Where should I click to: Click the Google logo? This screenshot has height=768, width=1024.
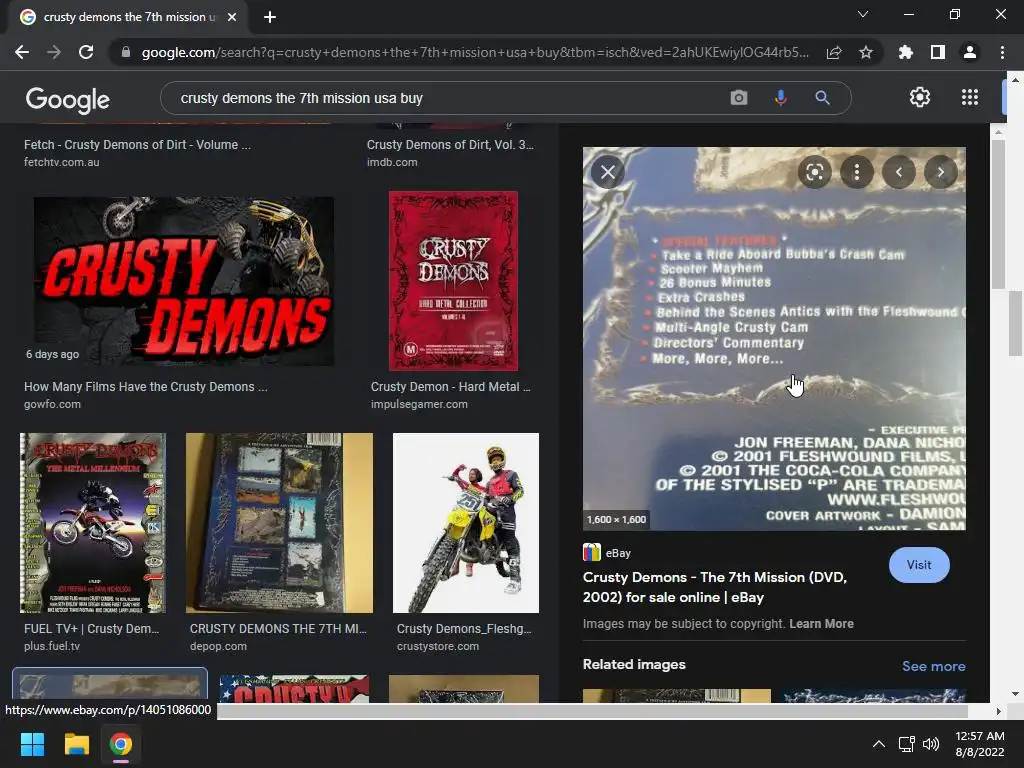click(67, 100)
